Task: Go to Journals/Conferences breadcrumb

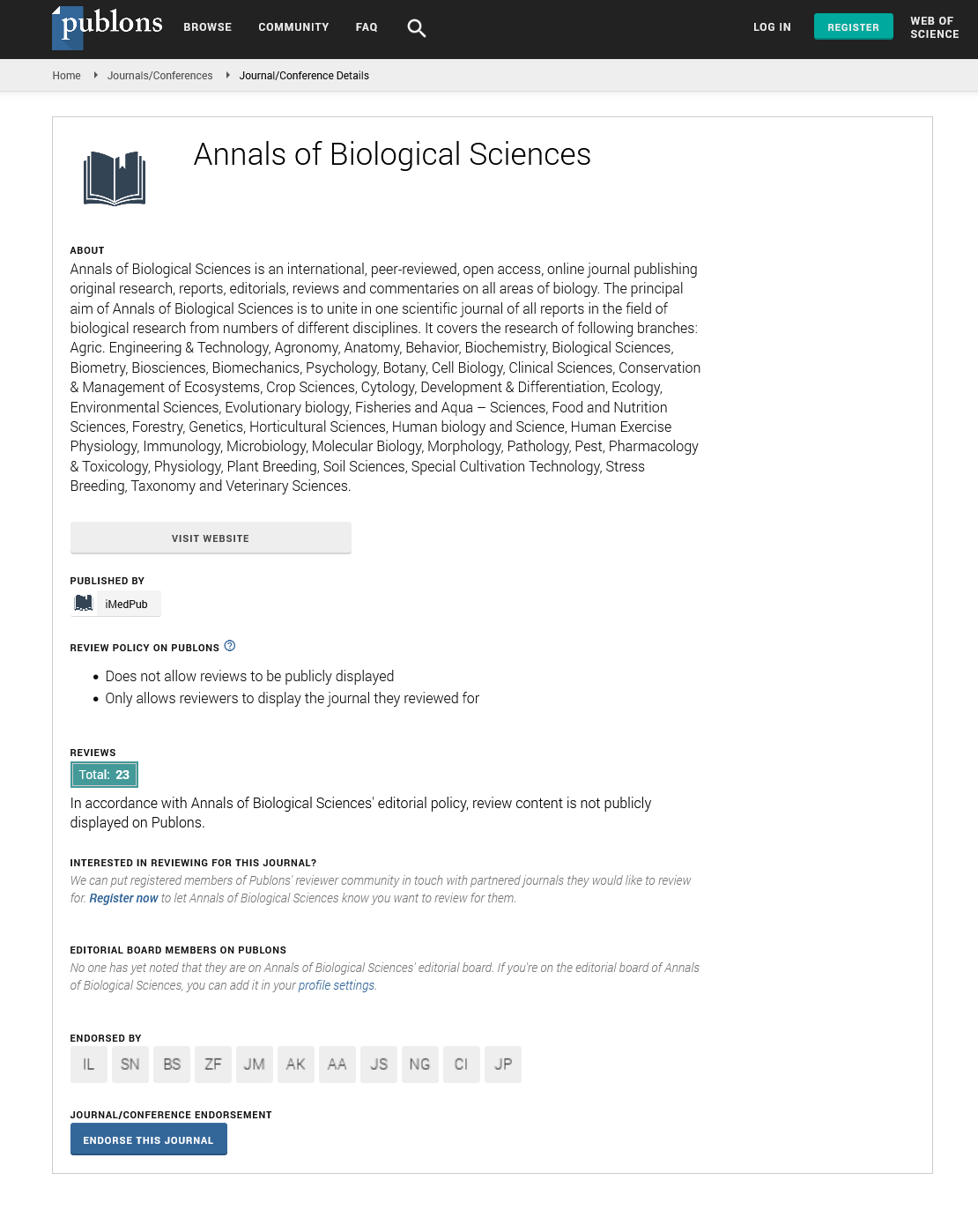Action: tap(159, 76)
